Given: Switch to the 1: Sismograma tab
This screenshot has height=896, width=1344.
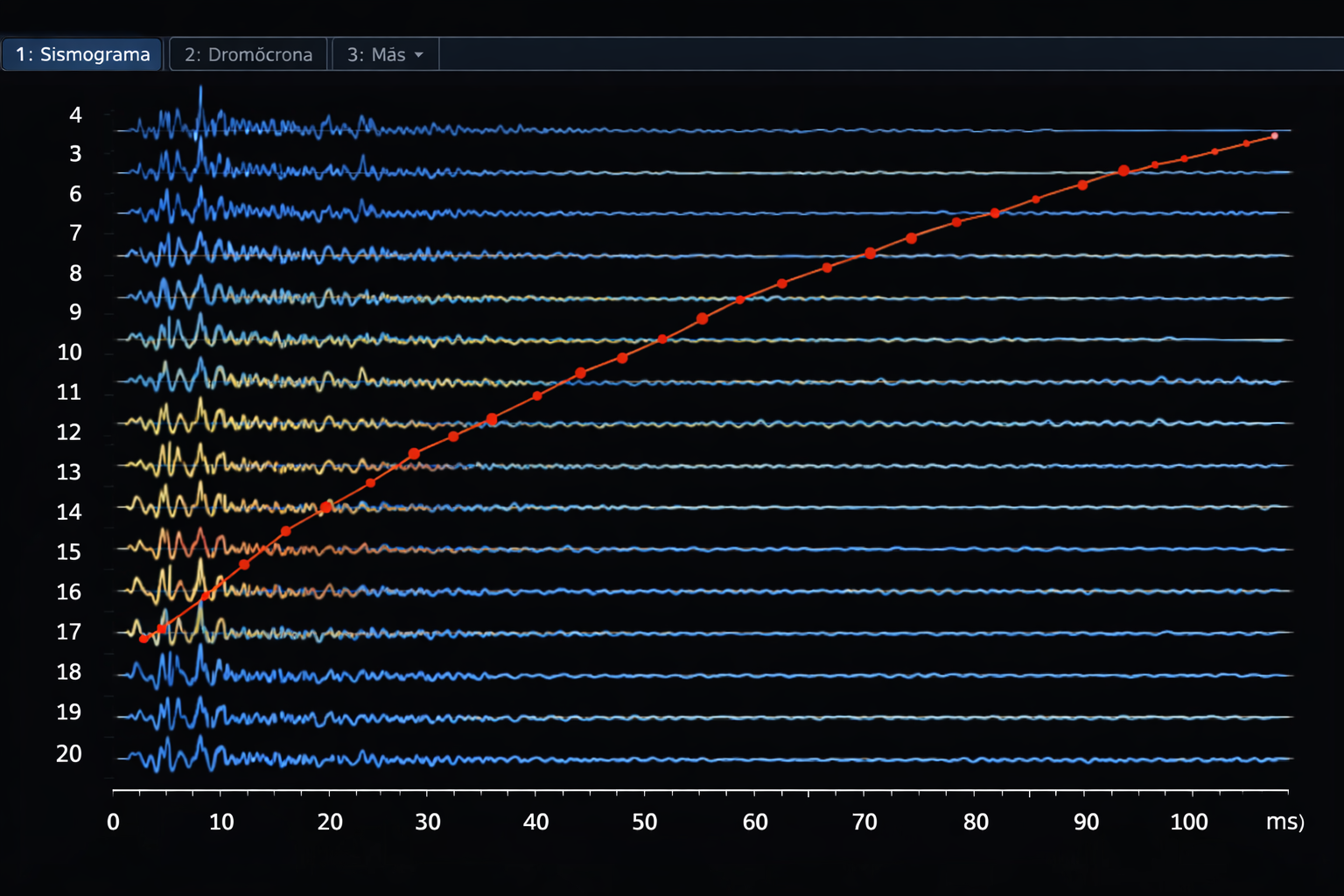Looking at the screenshot, I should pos(82,54).
